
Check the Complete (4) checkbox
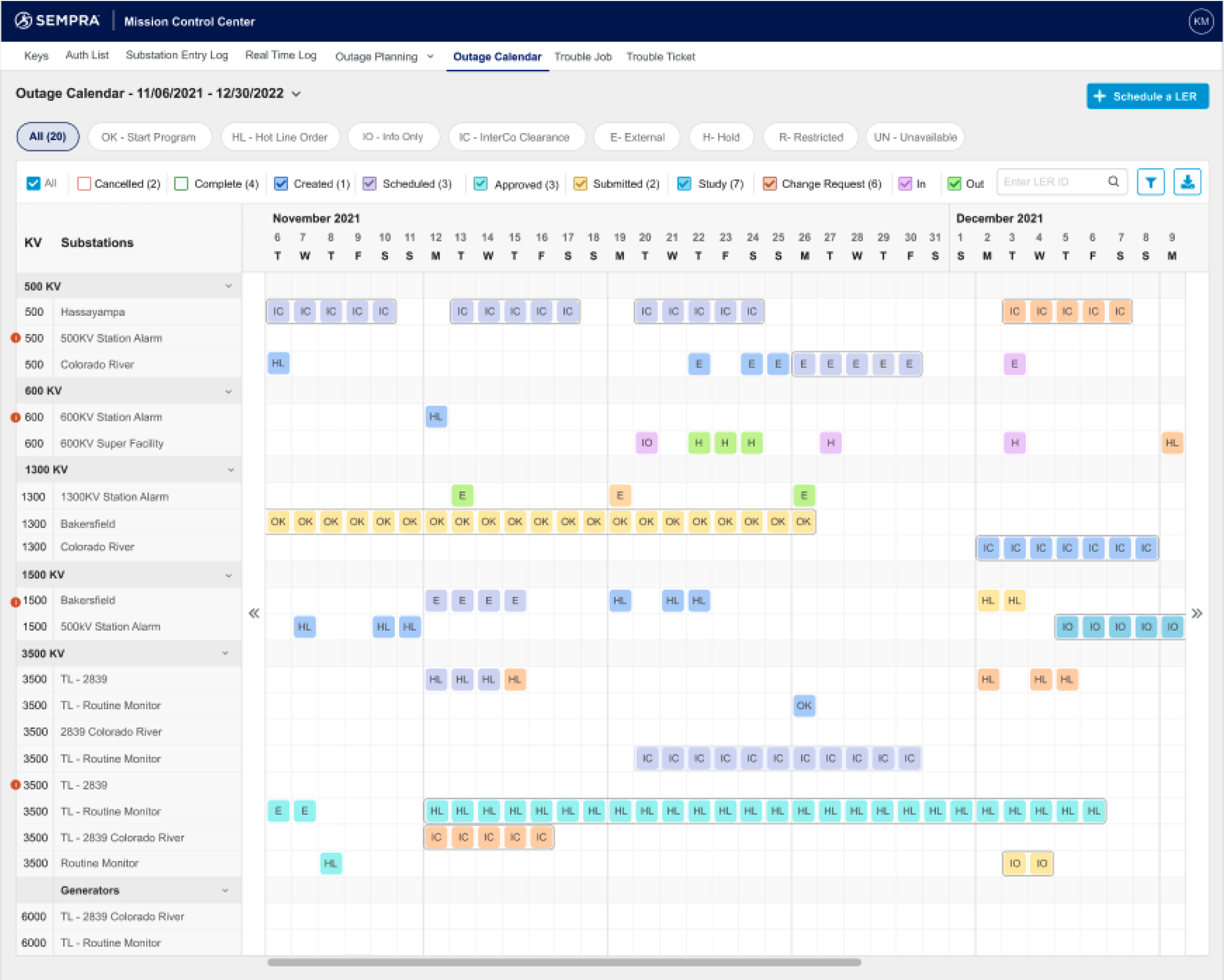(181, 184)
